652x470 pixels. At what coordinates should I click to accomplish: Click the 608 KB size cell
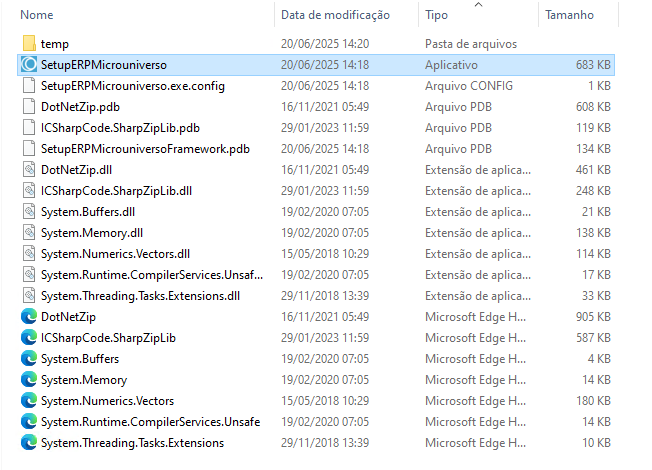pos(593,107)
